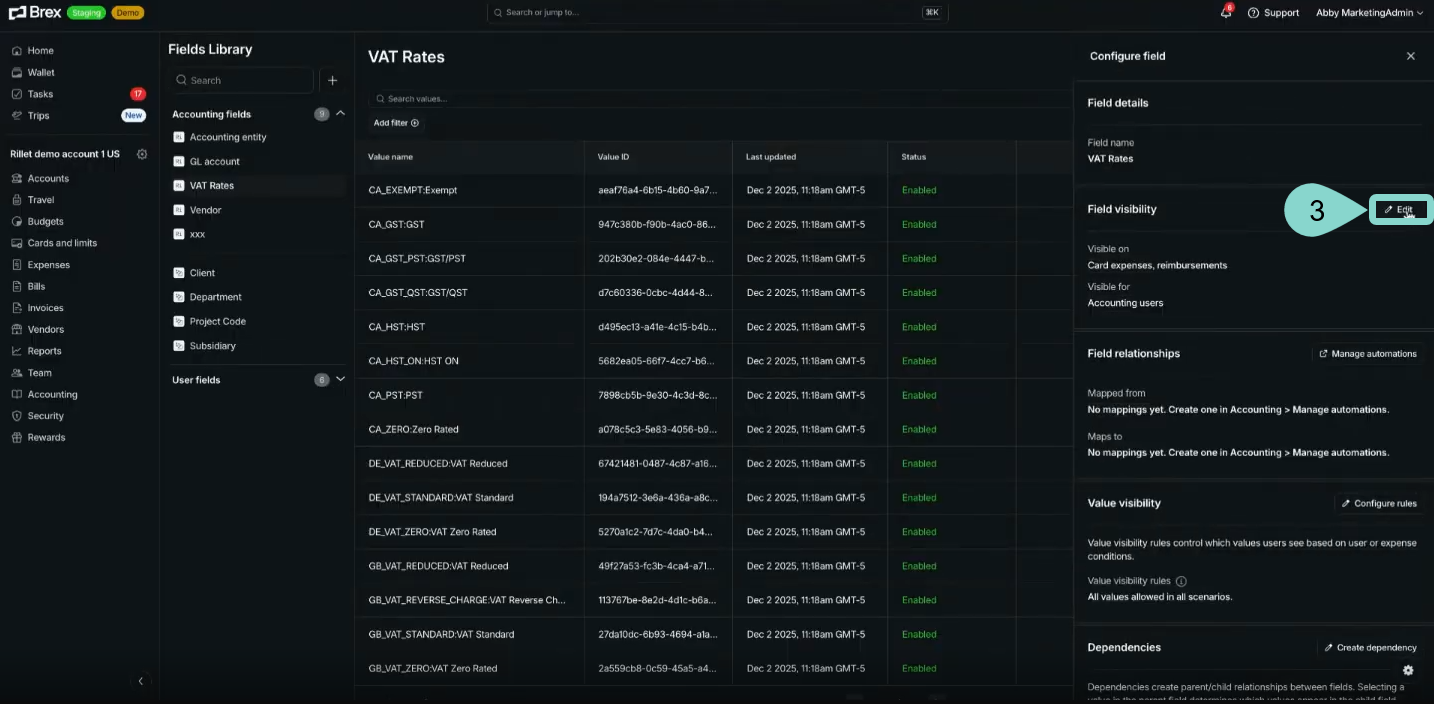Click Add filter above the values table
This screenshot has height=704, width=1434.
396,123
